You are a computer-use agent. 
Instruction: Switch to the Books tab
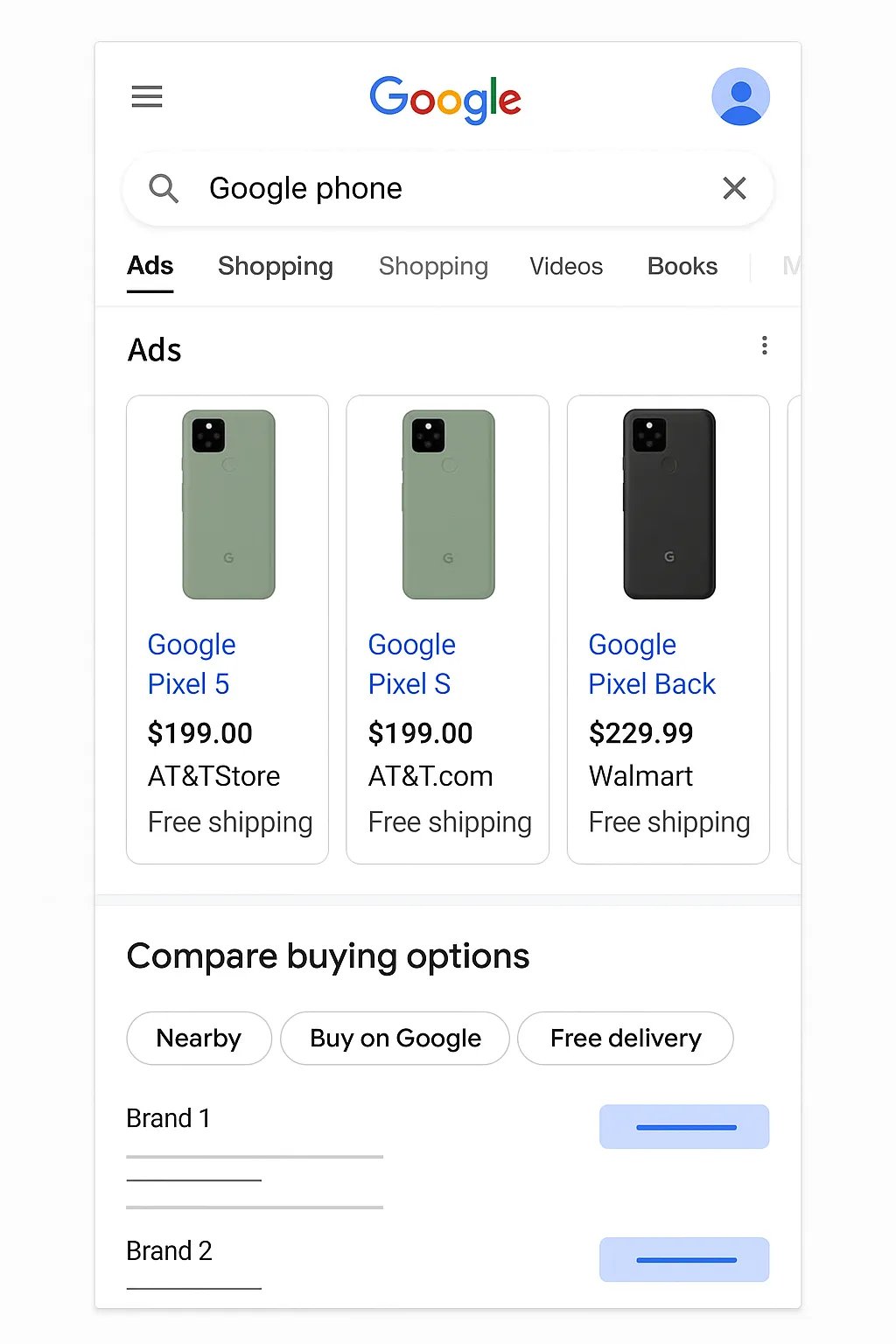[x=682, y=266]
